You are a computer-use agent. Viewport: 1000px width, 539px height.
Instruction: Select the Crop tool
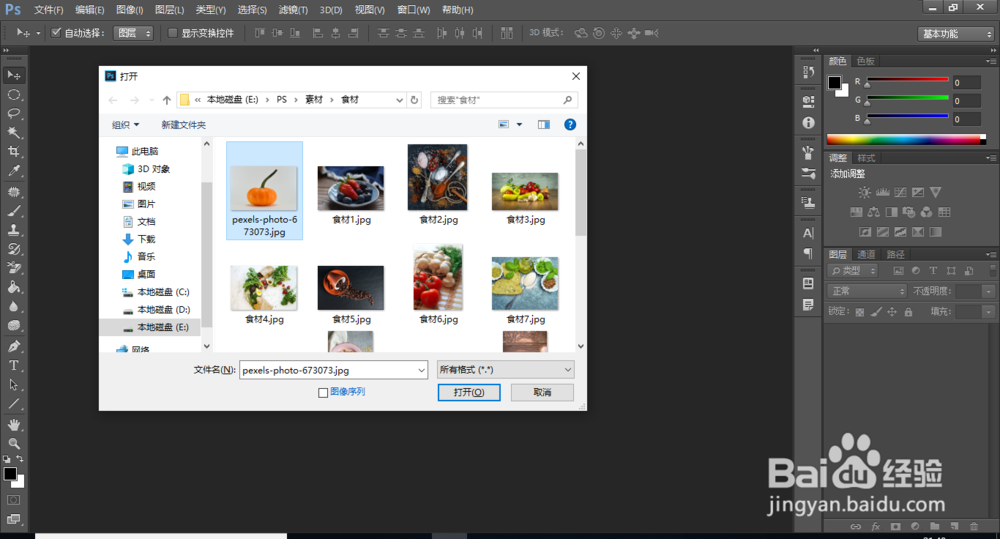(13, 152)
